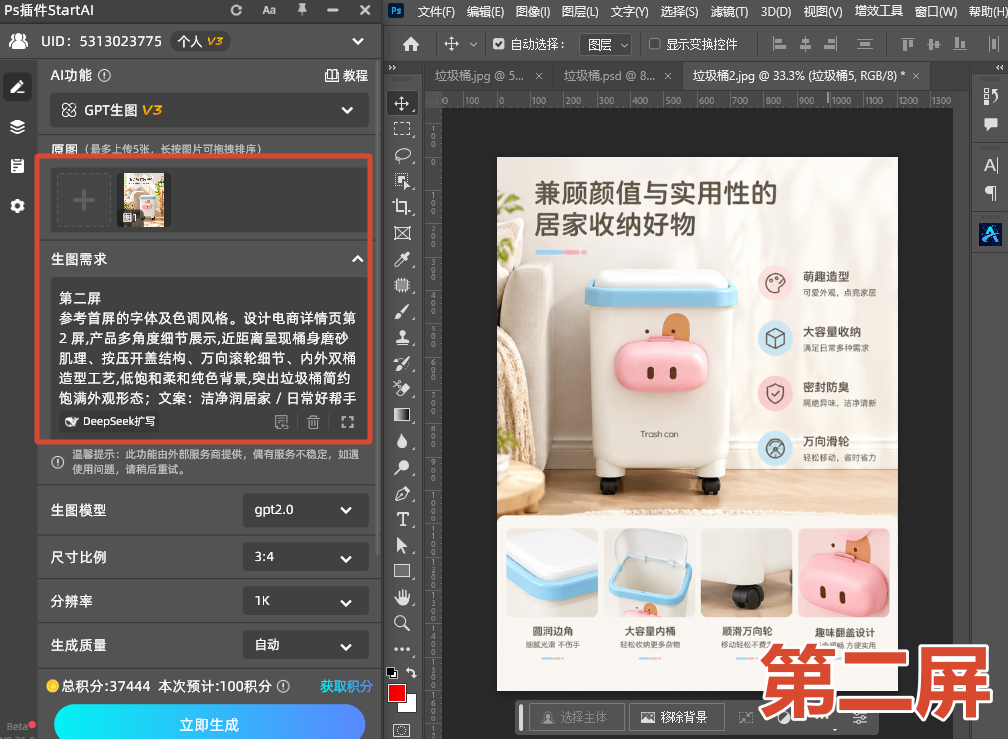Switch to the 垃圾桶.jpg document tab

click(480, 76)
